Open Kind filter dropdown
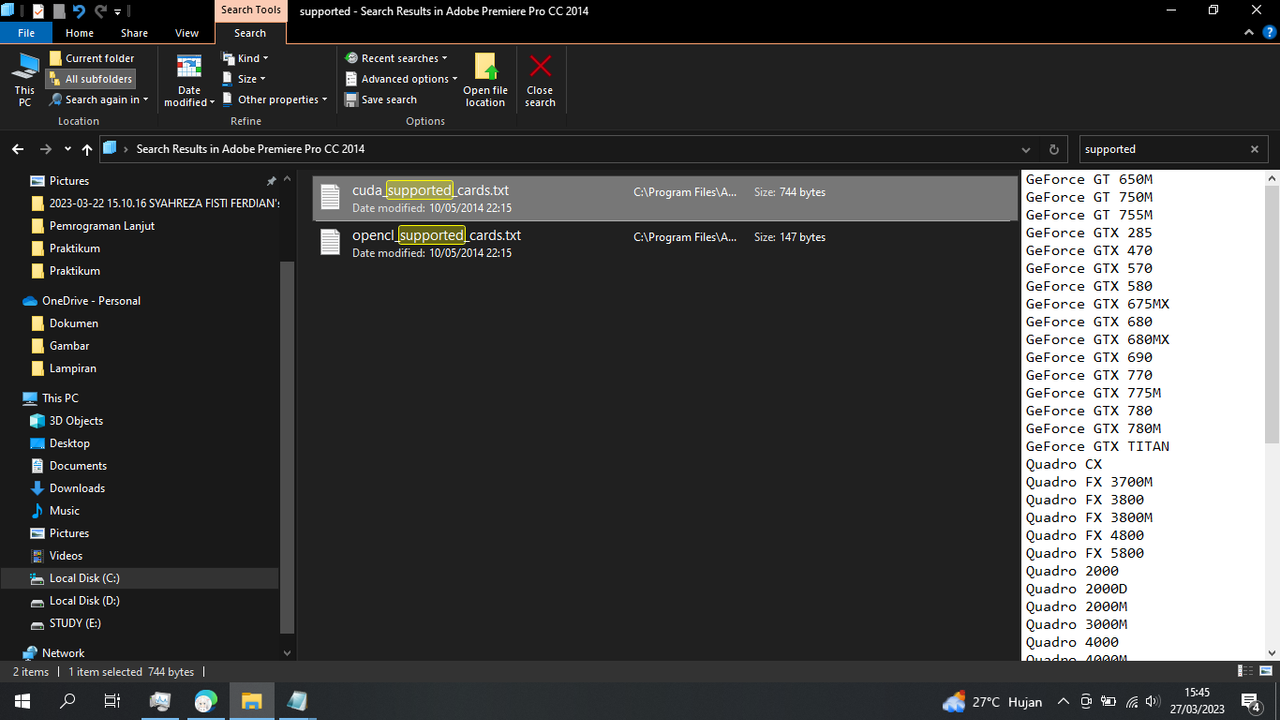 (x=246, y=58)
